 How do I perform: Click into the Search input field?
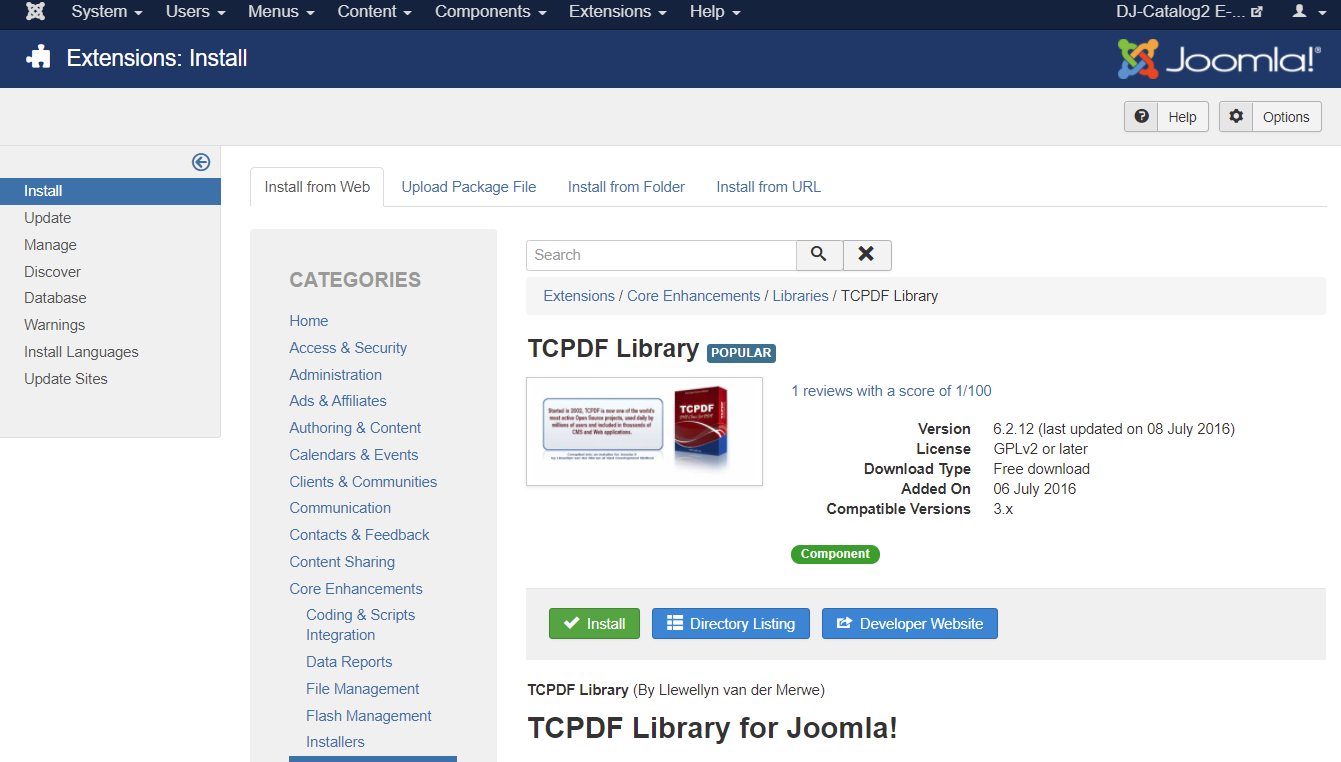(x=661, y=255)
